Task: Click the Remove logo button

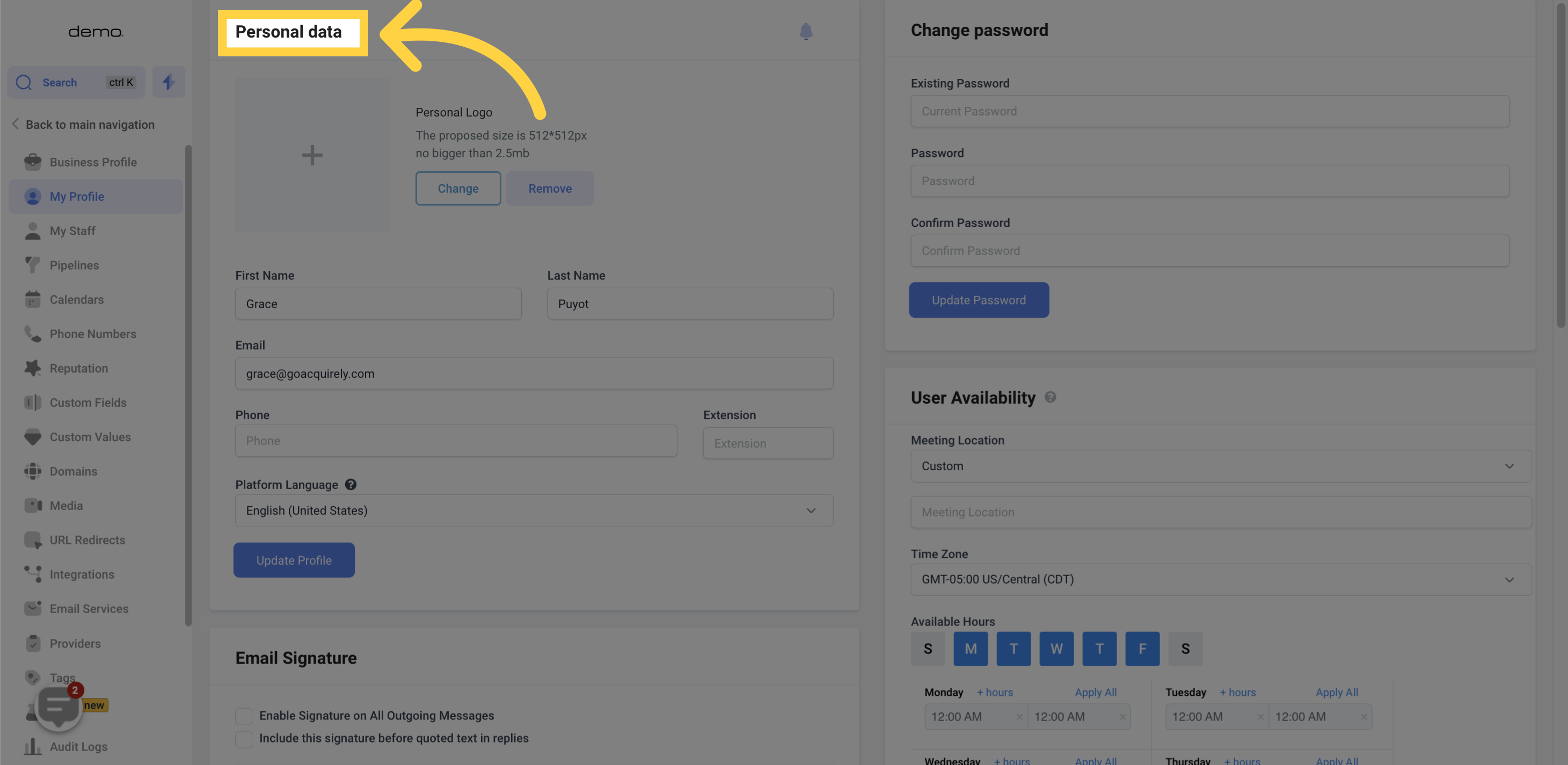Action: pos(549,188)
